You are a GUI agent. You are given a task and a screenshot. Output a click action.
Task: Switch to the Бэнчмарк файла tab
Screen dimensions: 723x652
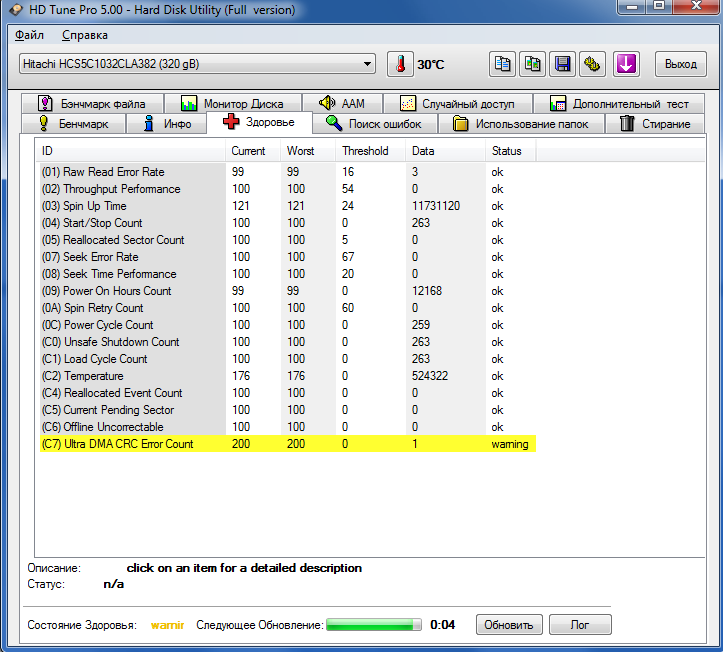92,104
